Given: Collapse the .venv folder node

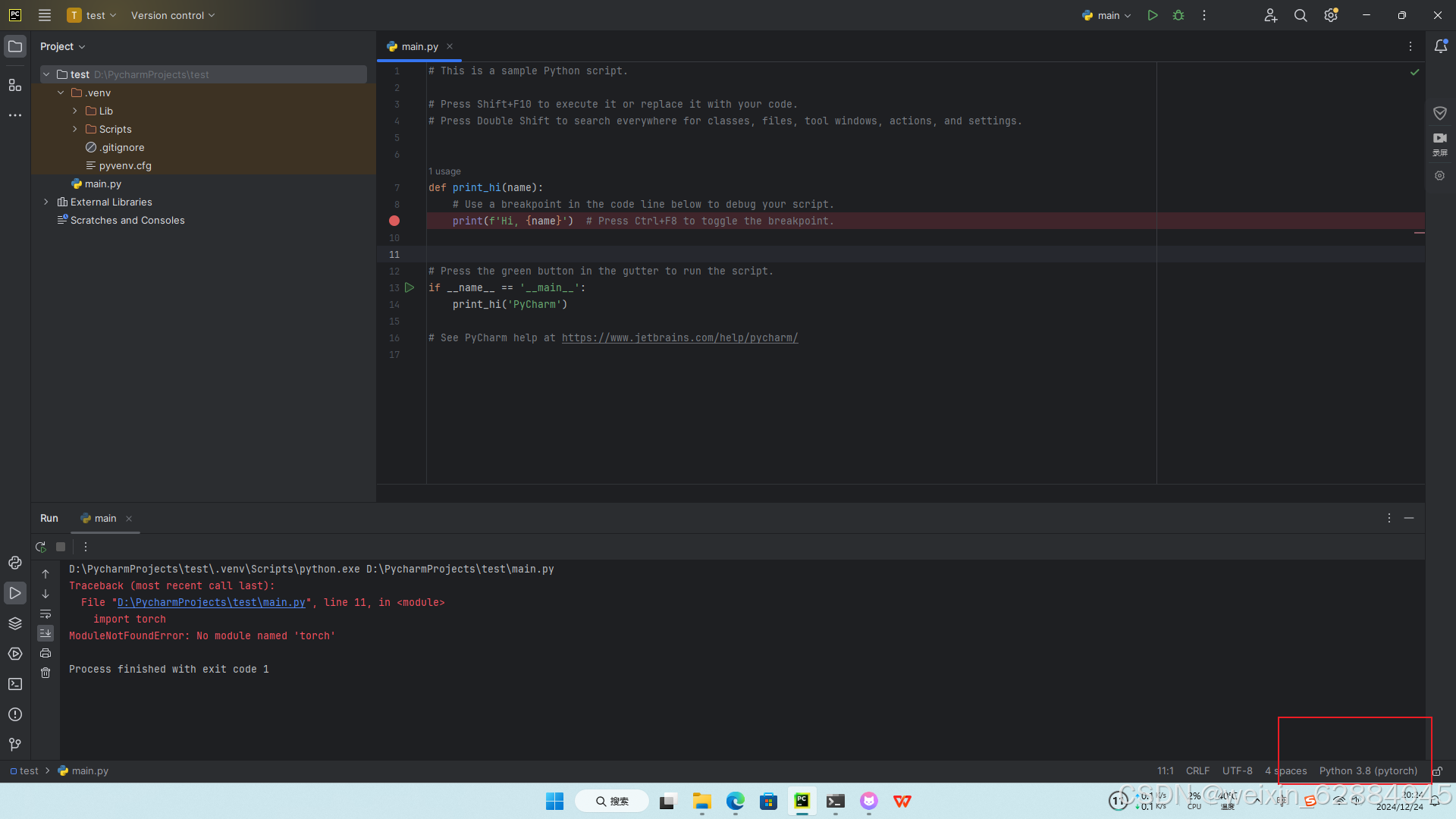Looking at the screenshot, I should 61,93.
